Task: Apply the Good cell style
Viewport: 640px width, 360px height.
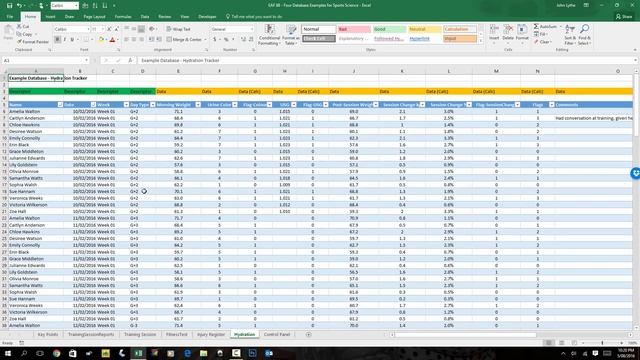Action: 389,29
